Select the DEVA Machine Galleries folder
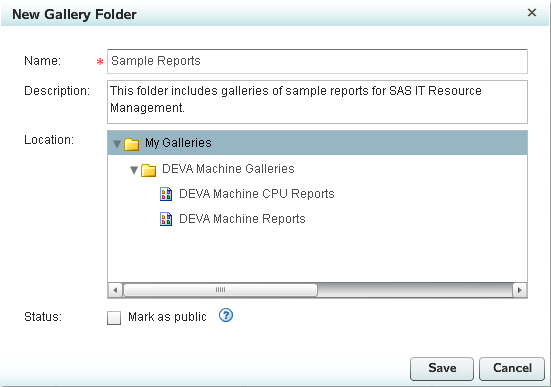 tap(228, 169)
